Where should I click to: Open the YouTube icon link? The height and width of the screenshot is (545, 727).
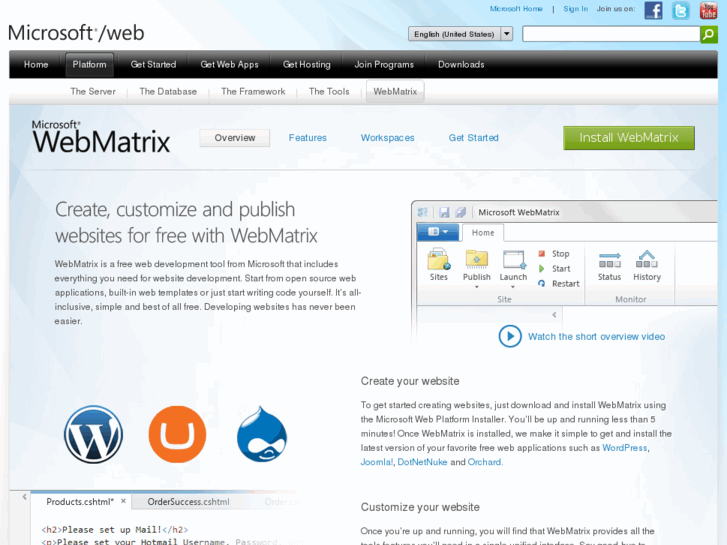coord(708,10)
